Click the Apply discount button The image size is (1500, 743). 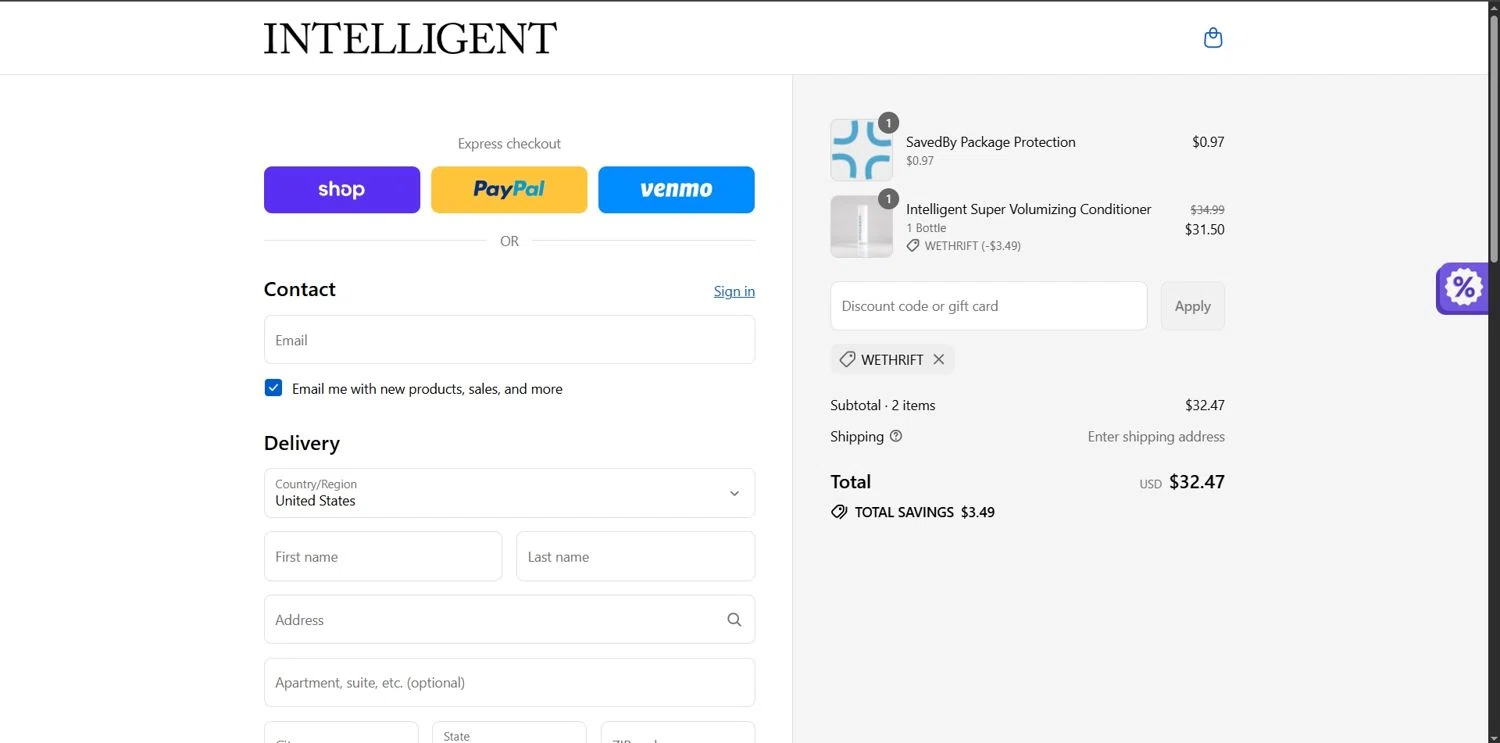(x=1192, y=306)
